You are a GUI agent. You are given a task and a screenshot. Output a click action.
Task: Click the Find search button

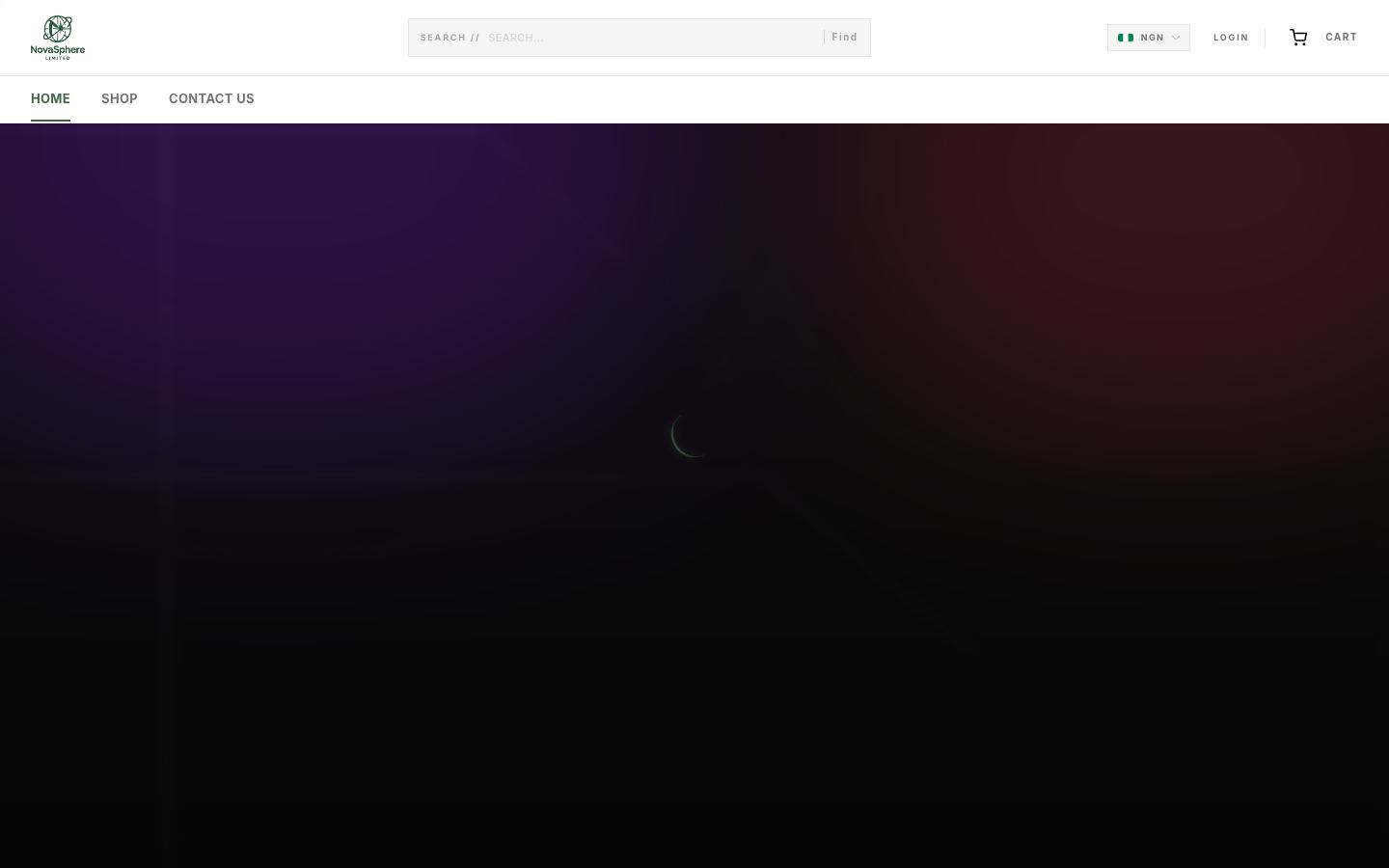(844, 38)
